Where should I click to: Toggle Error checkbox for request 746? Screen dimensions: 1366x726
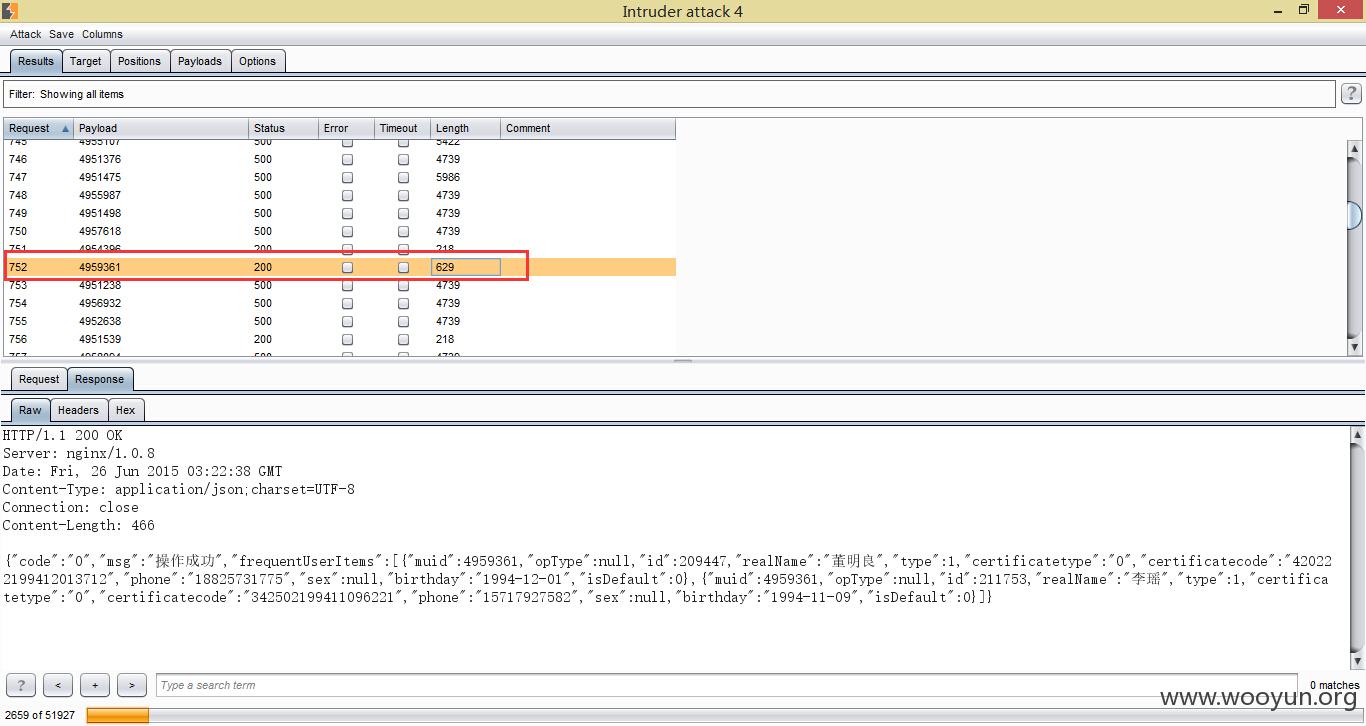point(347,159)
